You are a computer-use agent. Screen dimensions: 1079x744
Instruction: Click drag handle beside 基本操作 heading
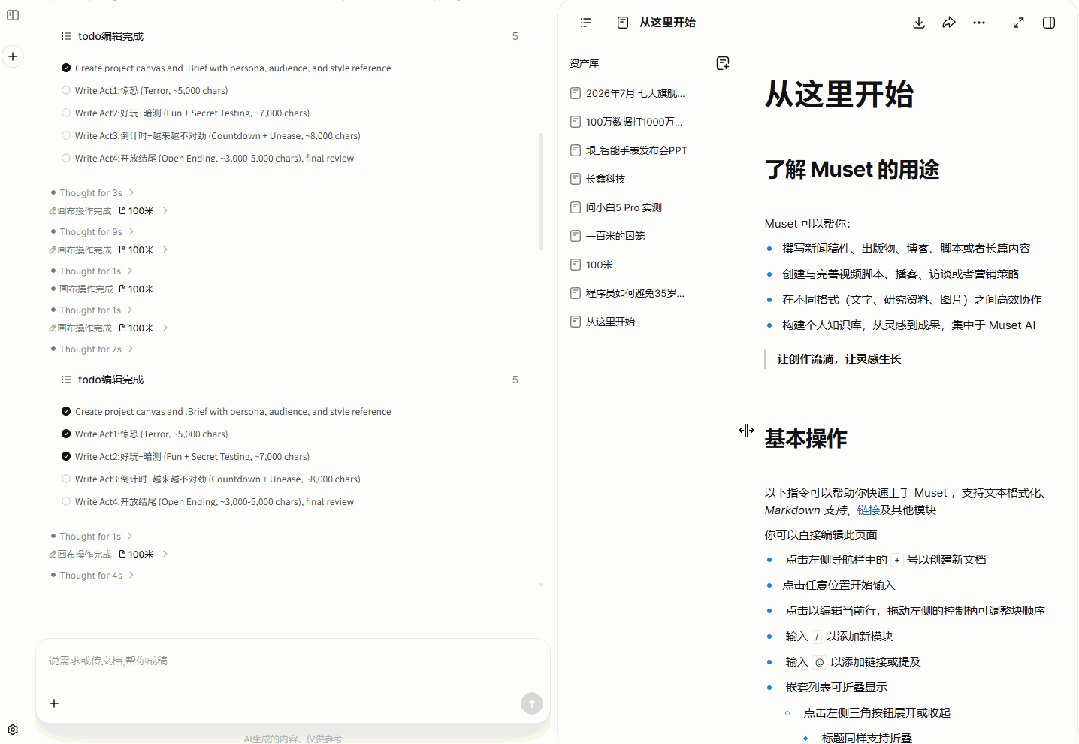(x=746, y=431)
